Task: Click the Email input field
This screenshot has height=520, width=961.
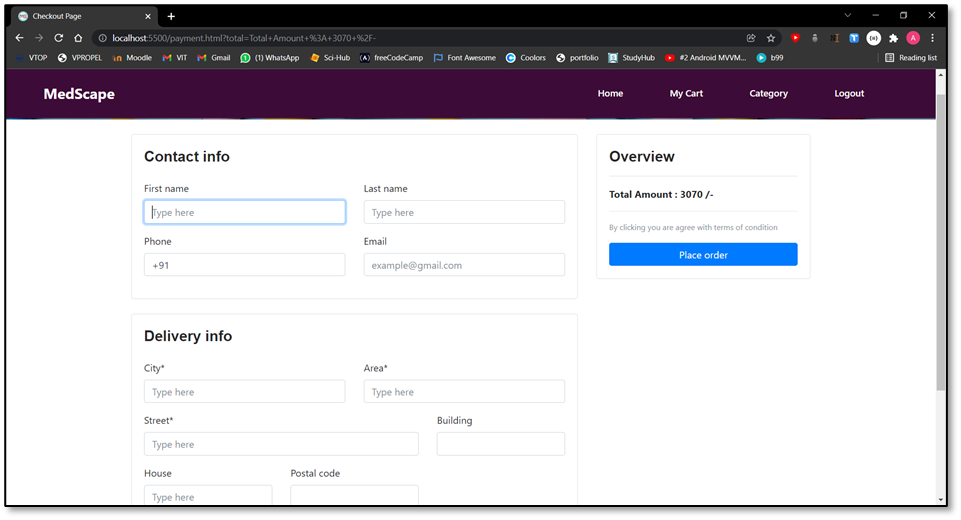Action: tap(464, 265)
